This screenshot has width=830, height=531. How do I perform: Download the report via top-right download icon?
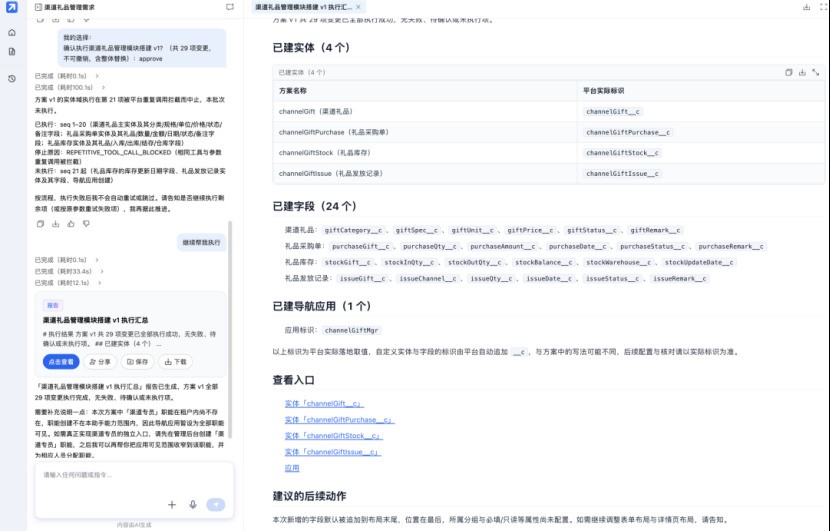click(806, 7)
